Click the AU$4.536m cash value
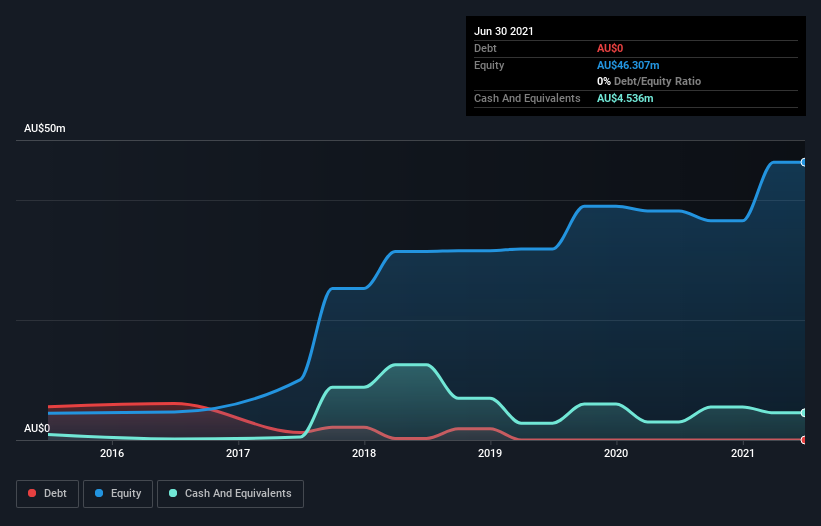 point(625,98)
